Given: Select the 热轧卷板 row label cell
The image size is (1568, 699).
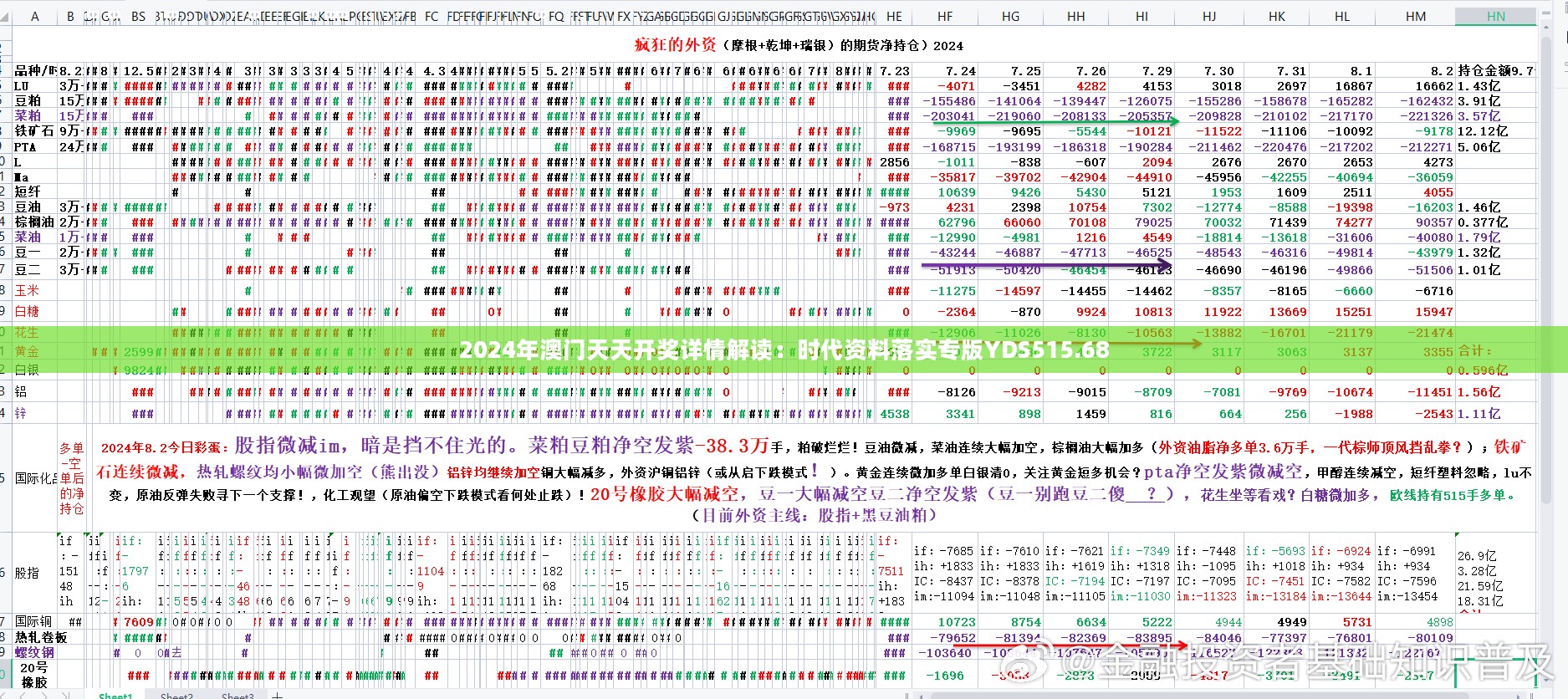Looking at the screenshot, I should (34, 637).
